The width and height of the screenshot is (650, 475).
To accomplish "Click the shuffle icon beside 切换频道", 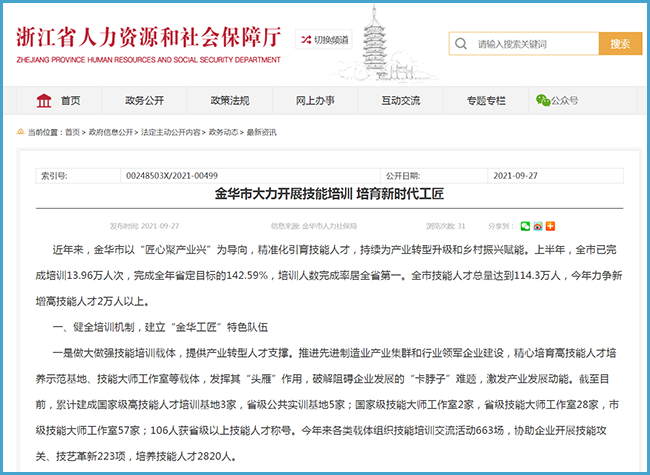I will point(304,40).
